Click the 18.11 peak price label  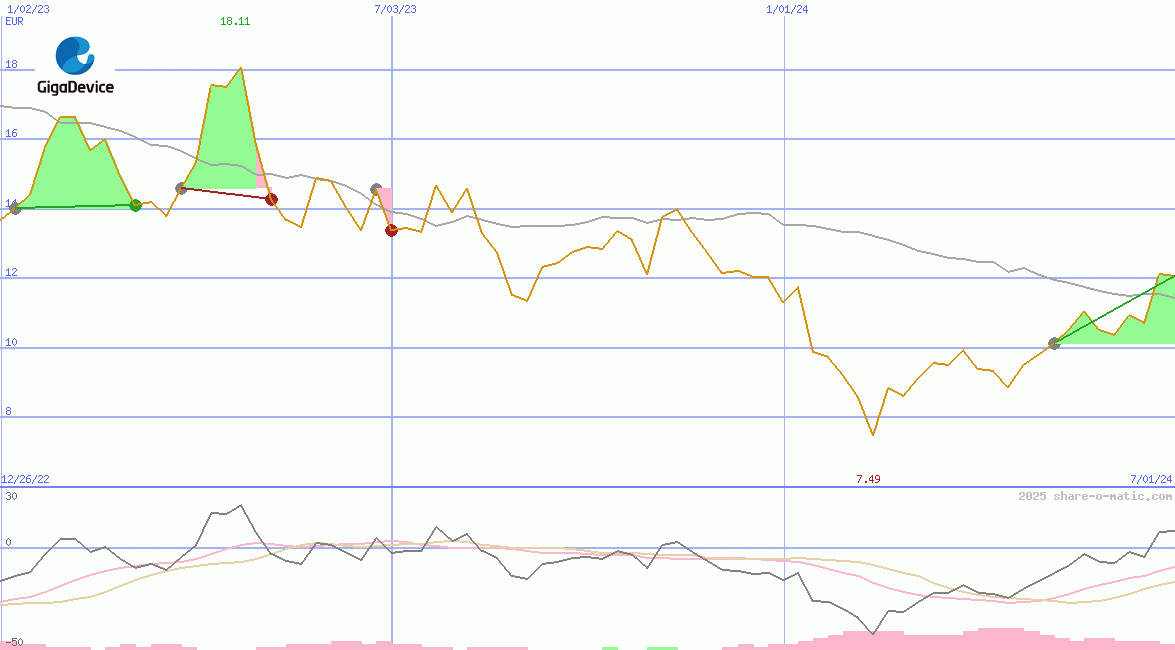pyautogui.click(x=235, y=21)
